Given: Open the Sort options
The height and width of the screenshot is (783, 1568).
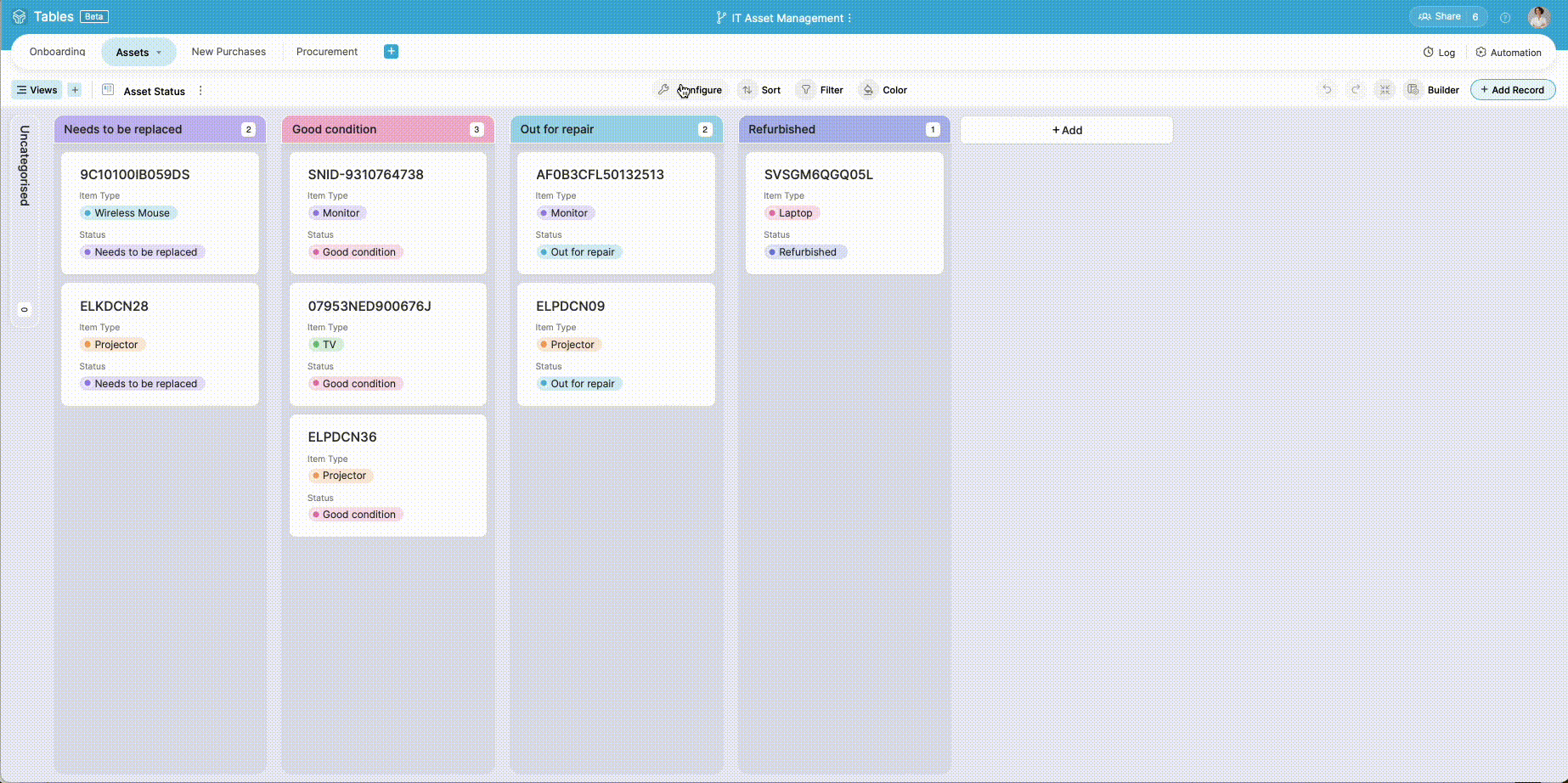Looking at the screenshot, I should 759,90.
